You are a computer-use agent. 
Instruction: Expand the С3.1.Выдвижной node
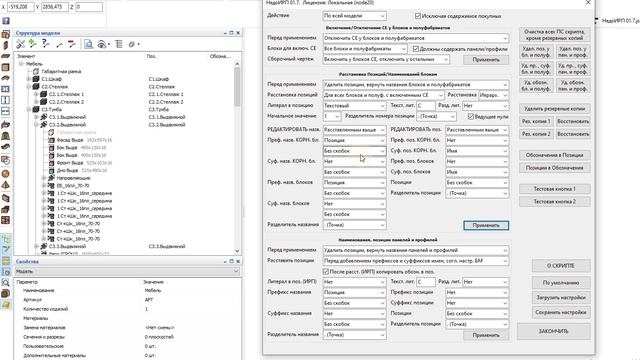(x=36, y=117)
